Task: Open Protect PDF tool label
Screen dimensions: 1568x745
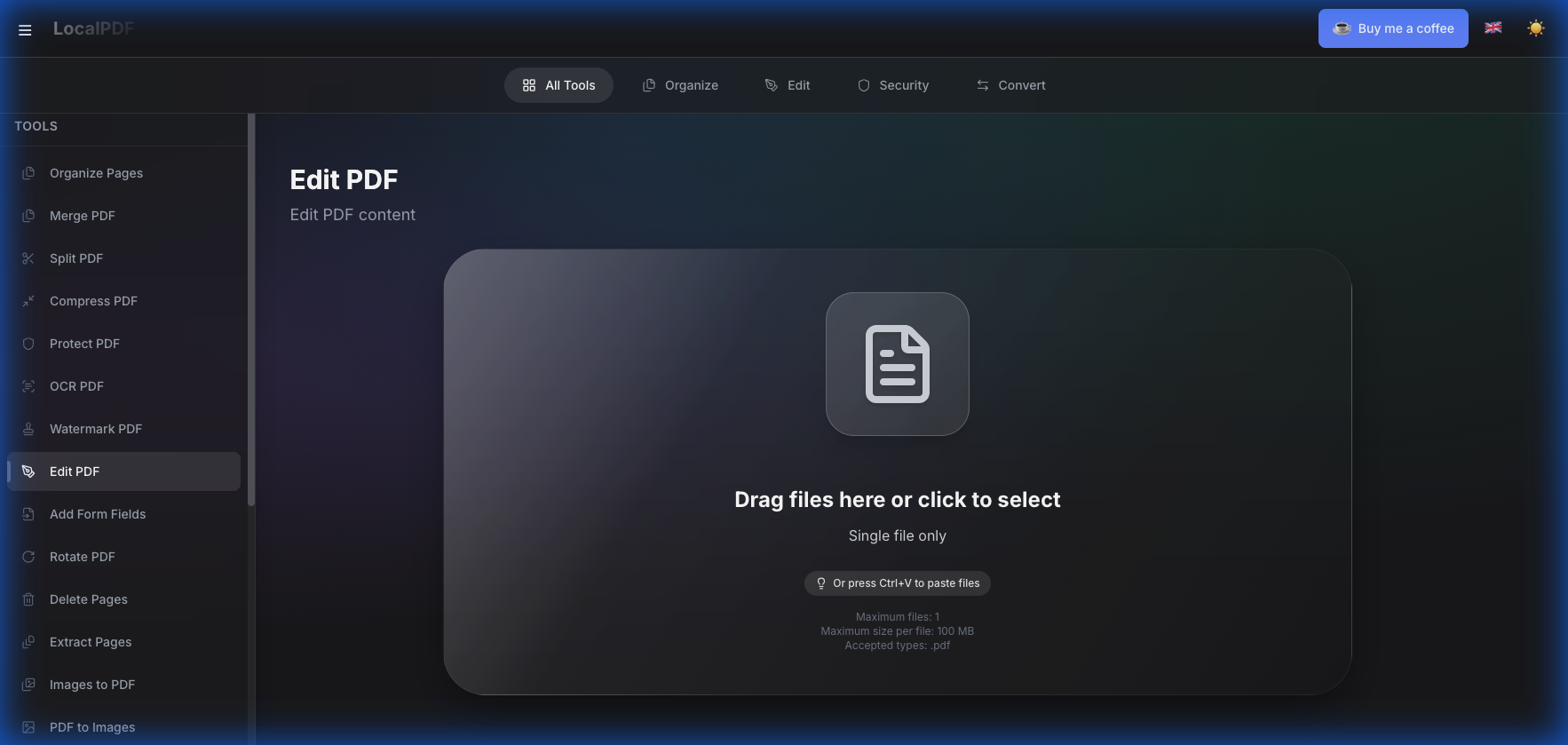Action: [84, 344]
